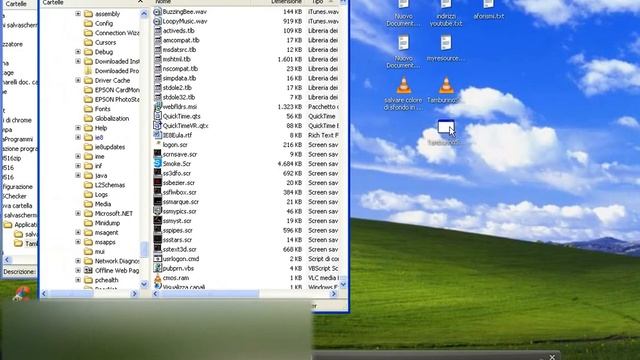
Task: Select the Logs folder in tree
Action: [x=101, y=195]
